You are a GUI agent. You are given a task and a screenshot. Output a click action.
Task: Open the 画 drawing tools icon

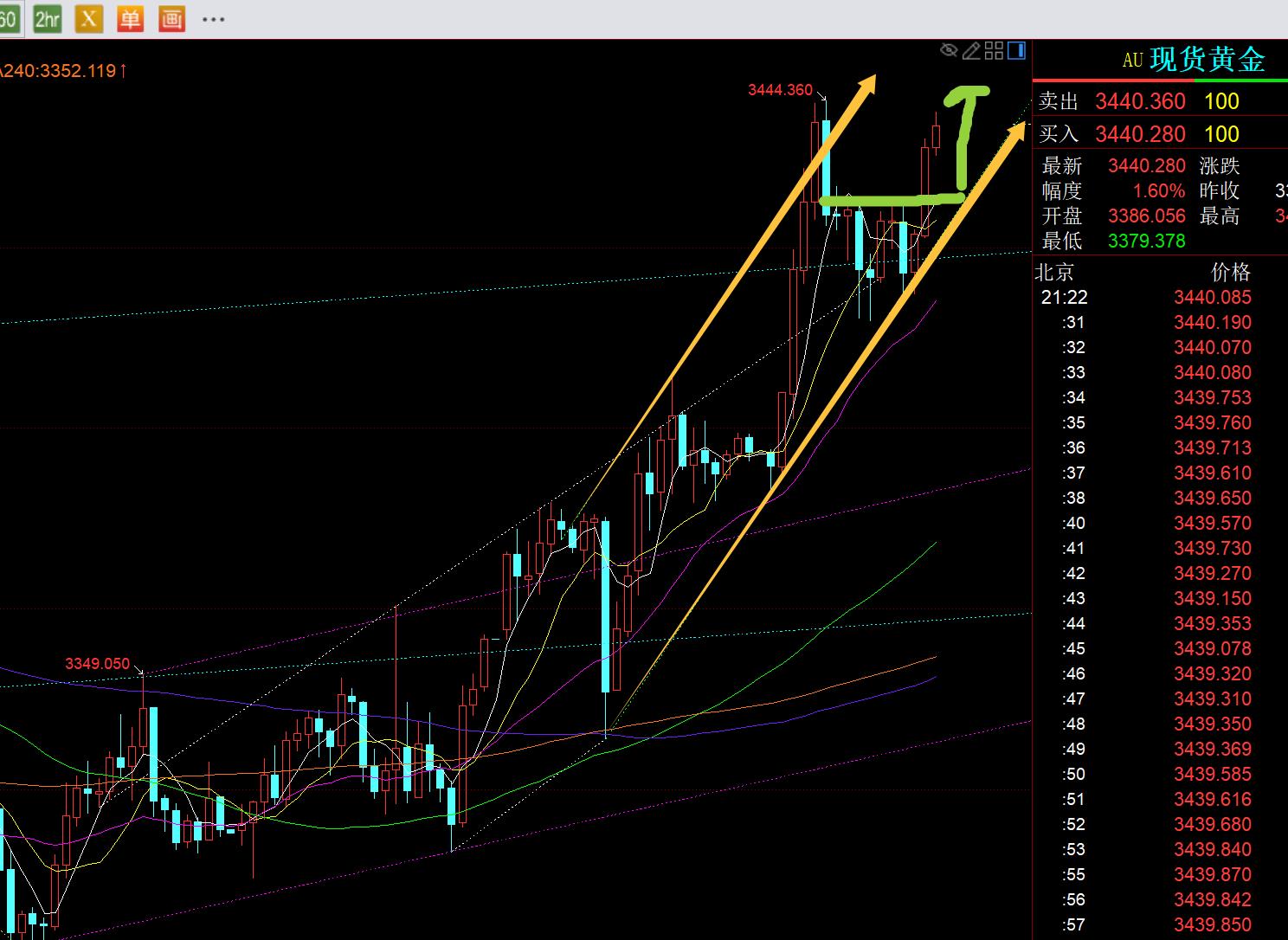coord(171,19)
